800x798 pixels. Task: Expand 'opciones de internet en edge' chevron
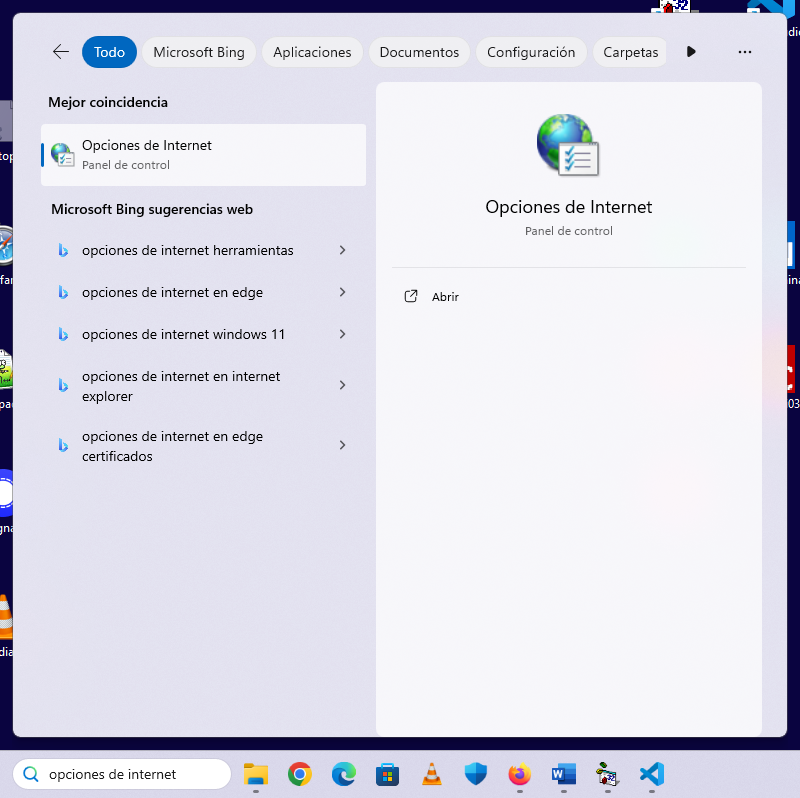[x=342, y=292]
